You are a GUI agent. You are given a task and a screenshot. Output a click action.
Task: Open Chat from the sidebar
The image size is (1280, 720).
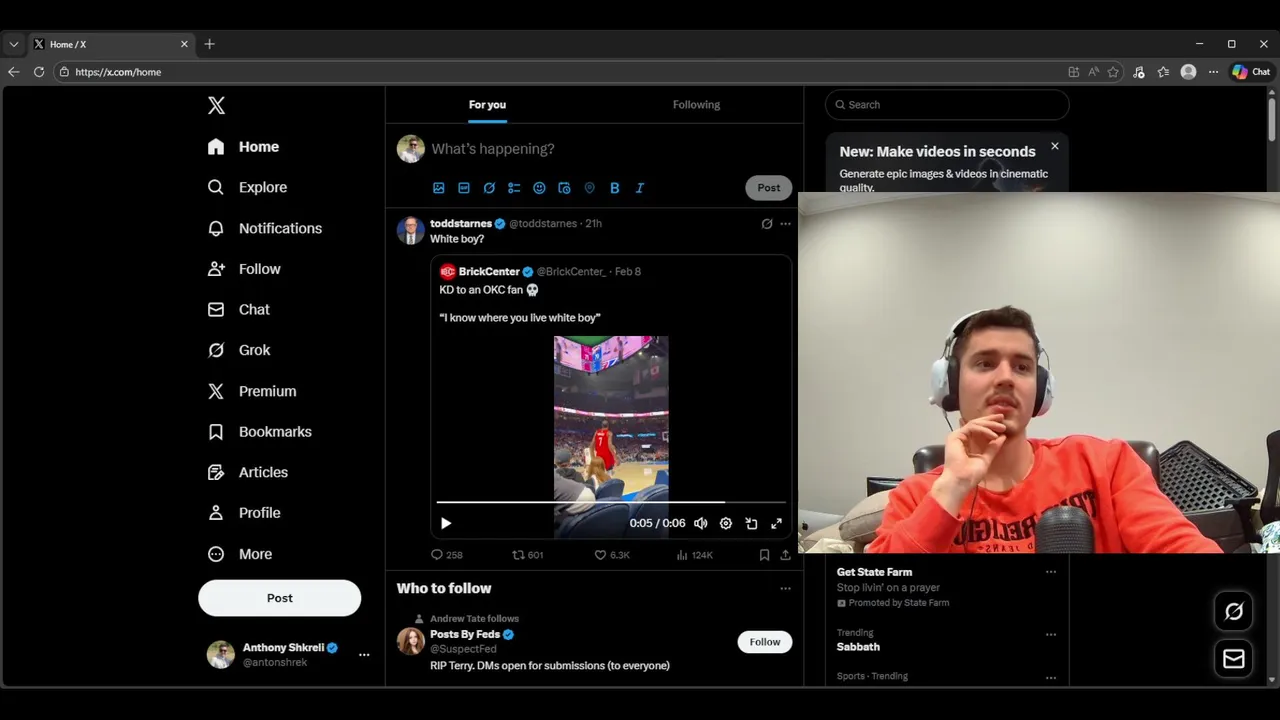pyautogui.click(x=238, y=310)
